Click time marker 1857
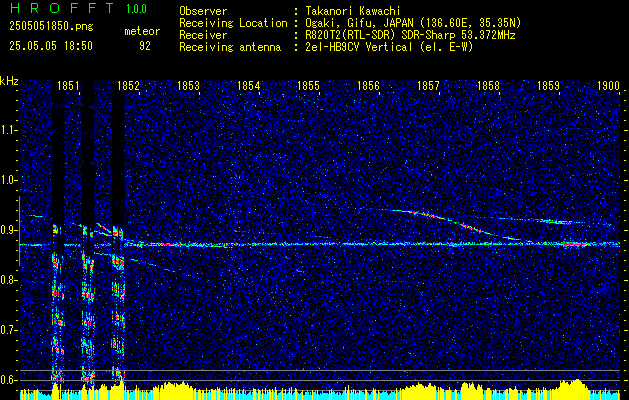629x400 pixels. point(428,86)
